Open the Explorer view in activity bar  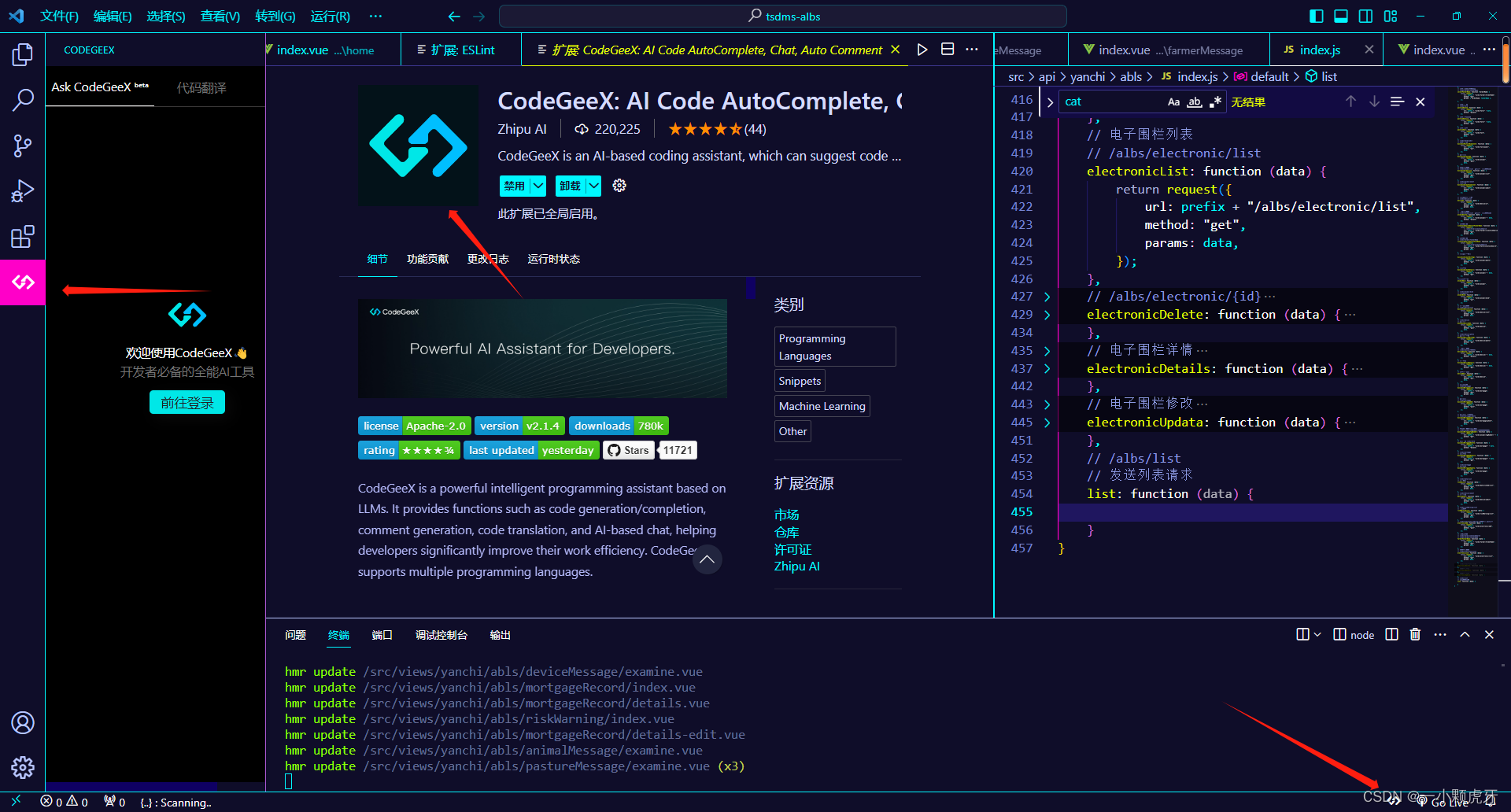(23, 54)
